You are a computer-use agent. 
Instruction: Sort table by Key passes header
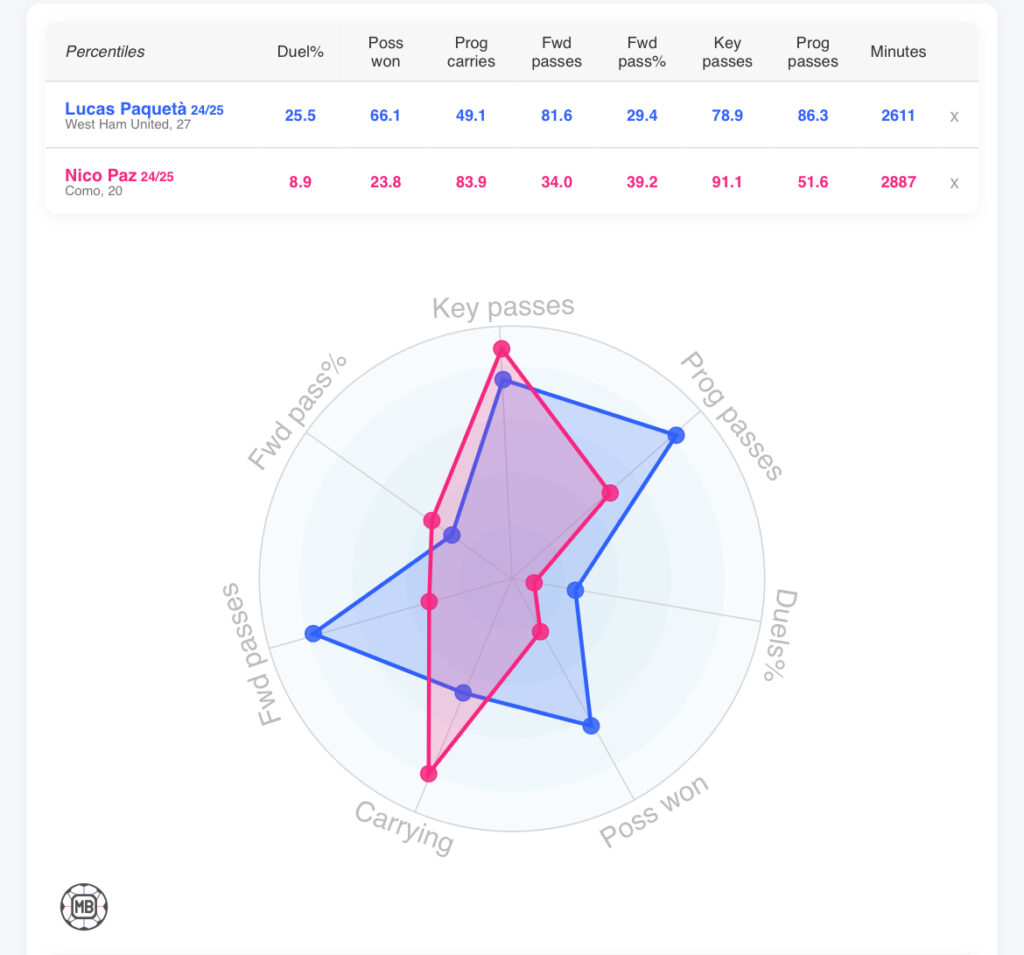[727, 52]
